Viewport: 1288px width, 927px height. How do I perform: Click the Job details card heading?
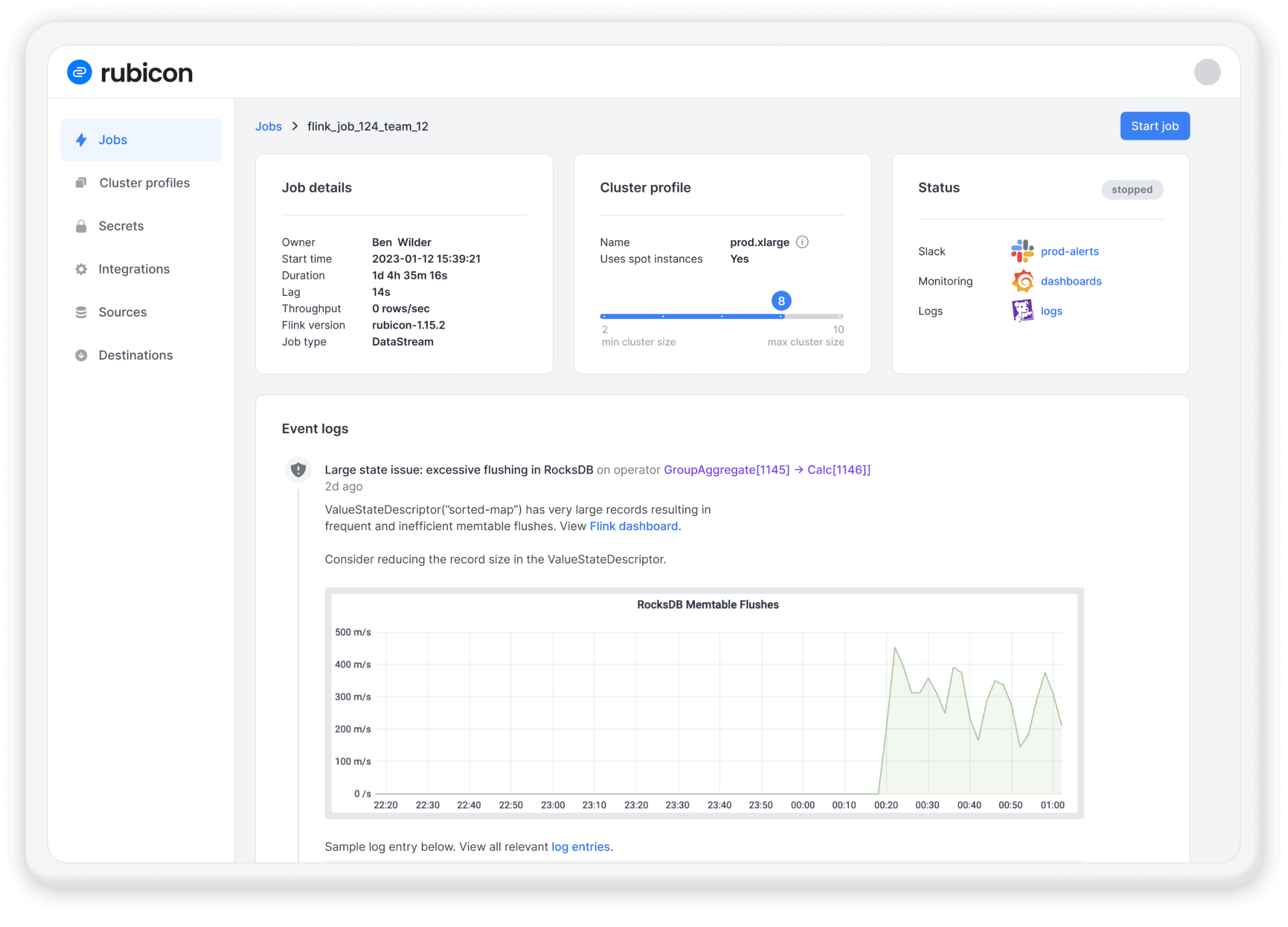(x=316, y=187)
